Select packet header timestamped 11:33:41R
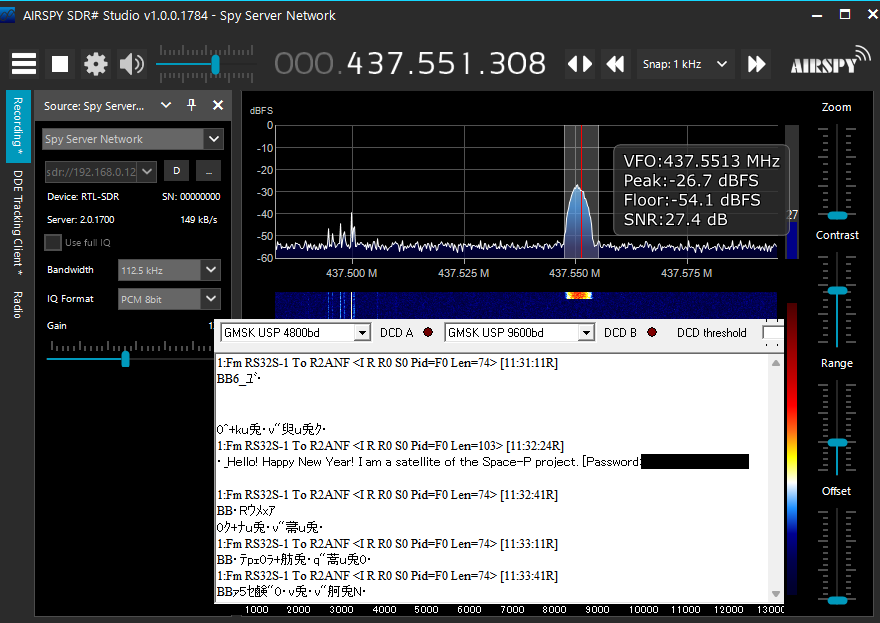Image resolution: width=880 pixels, height=623 pixels. click(x=387, y=575)
